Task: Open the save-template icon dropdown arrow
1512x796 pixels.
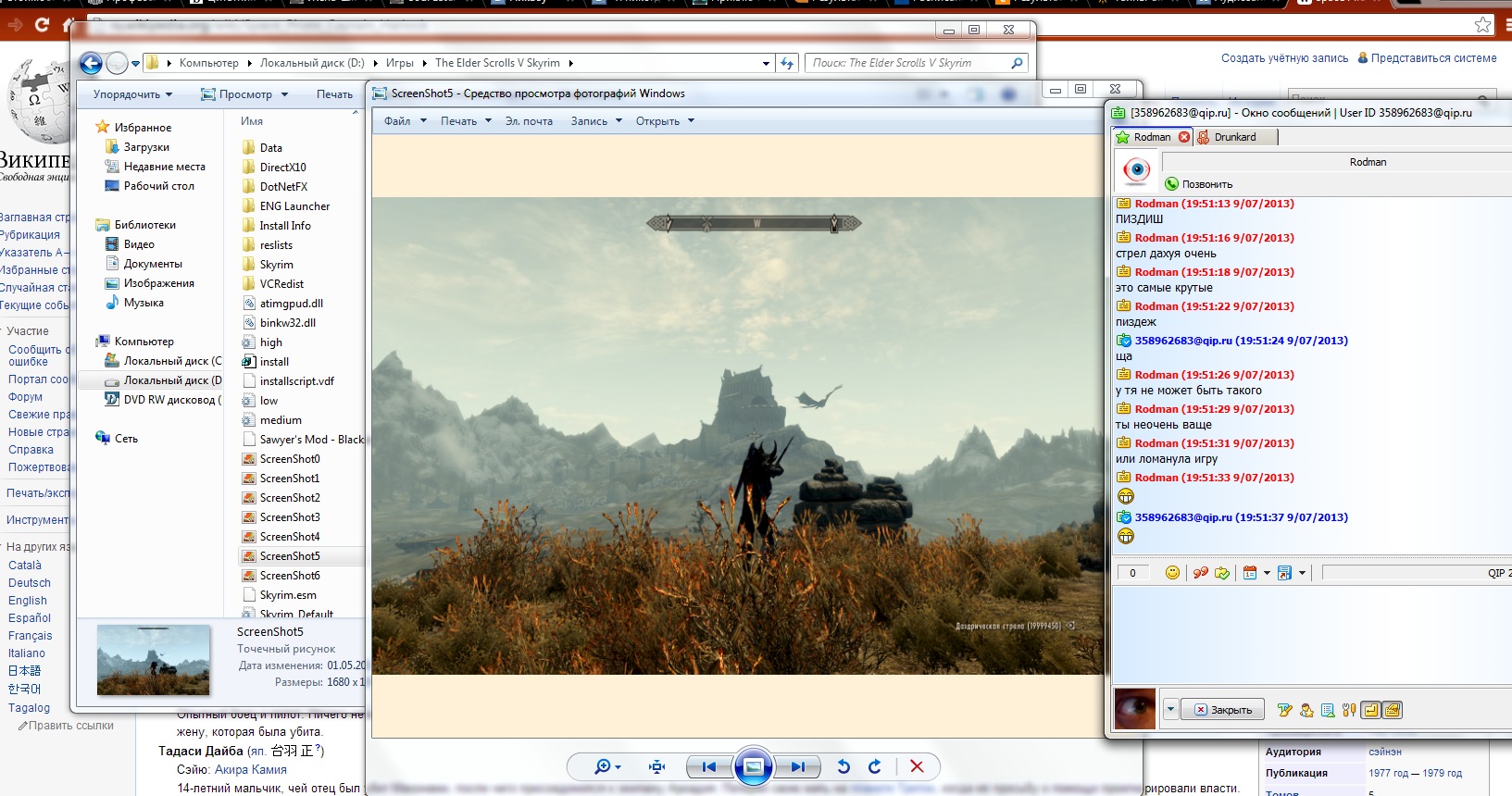Action: point(1302,573)
